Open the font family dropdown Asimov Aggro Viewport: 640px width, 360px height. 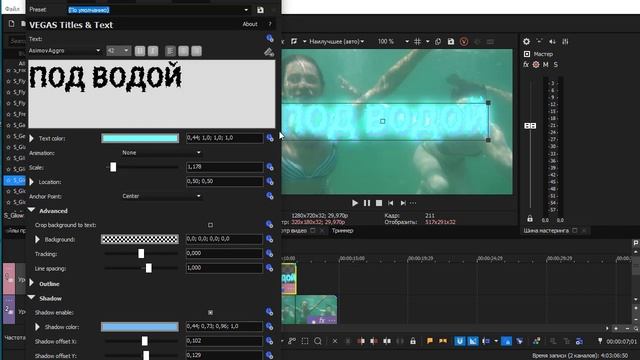pos(64,51)
